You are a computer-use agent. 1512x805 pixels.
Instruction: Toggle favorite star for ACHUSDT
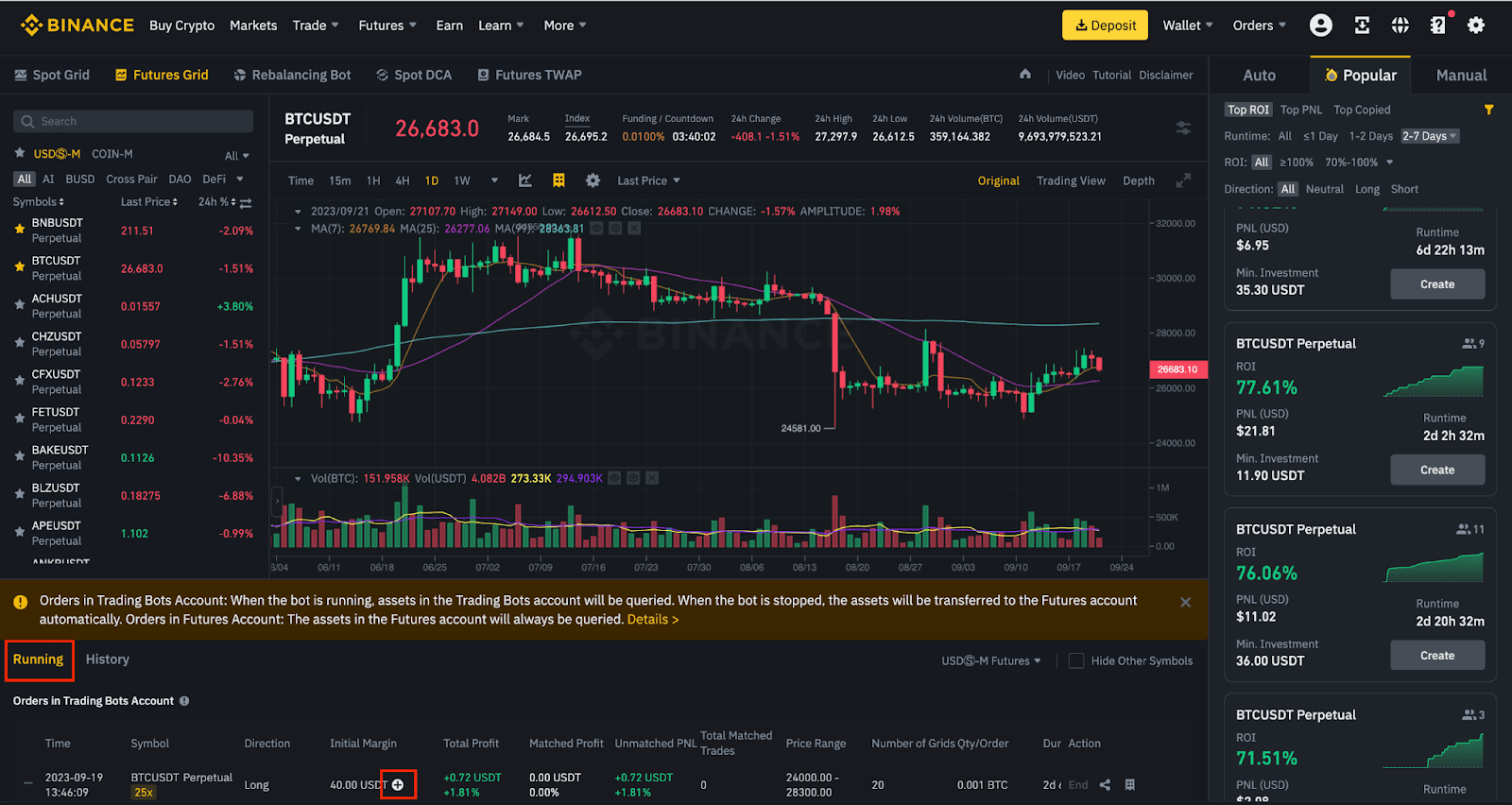[x=19, y=305]
